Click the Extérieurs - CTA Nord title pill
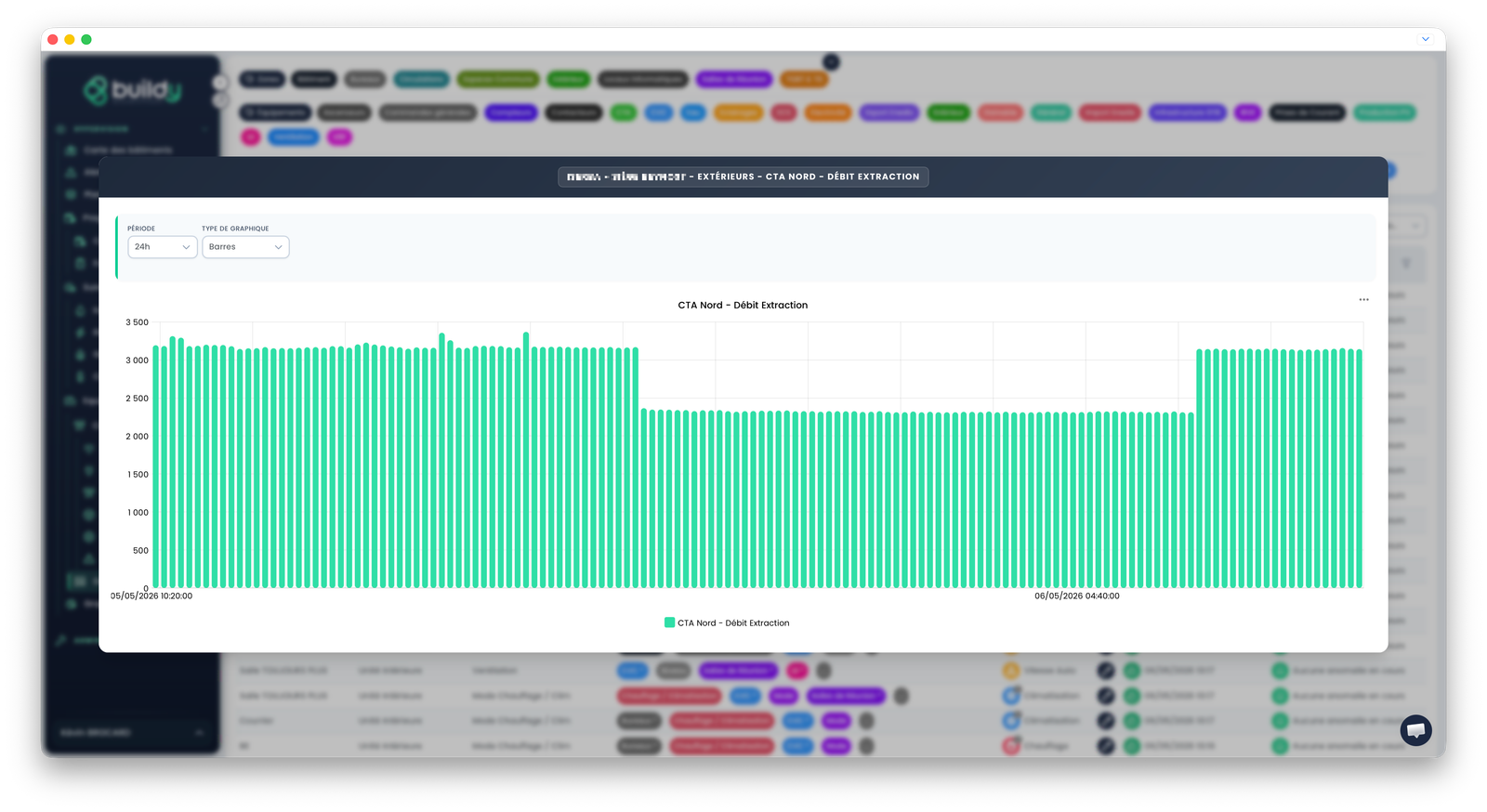Screen dimensions: 1487x812 (x=743, y=177)
